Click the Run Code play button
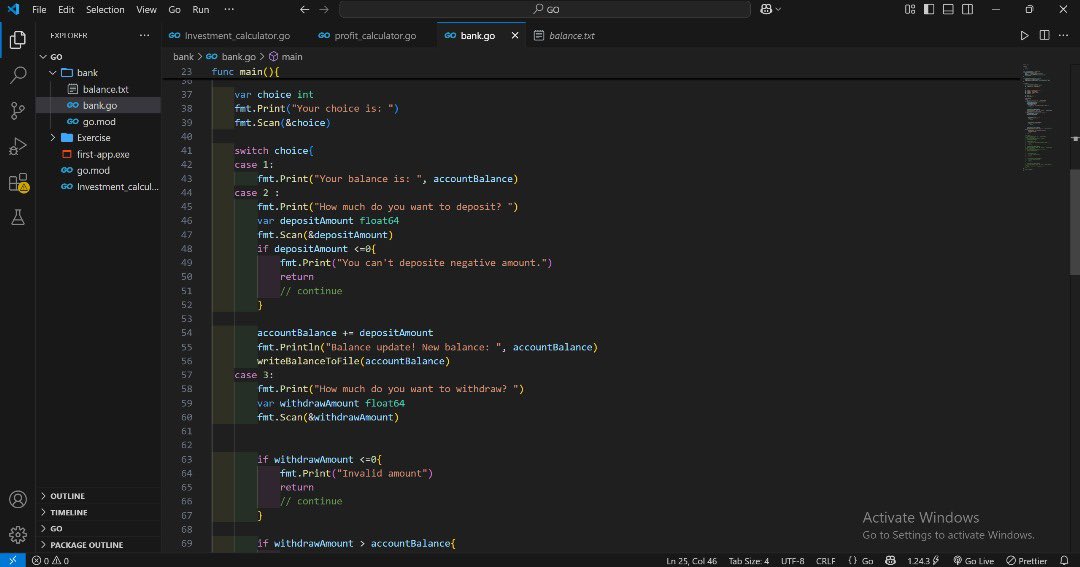Viewport: 1080px width, 567px height. point(1024,35)
